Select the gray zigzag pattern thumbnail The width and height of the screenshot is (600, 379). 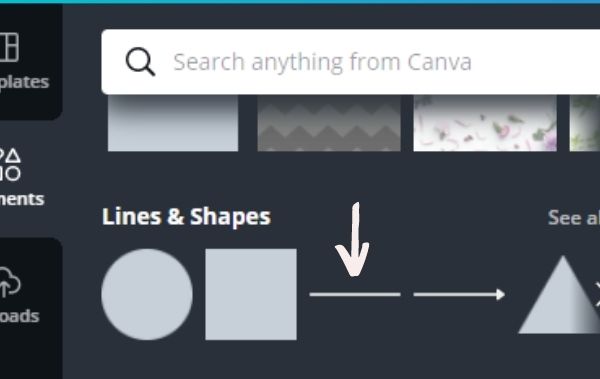329,123
